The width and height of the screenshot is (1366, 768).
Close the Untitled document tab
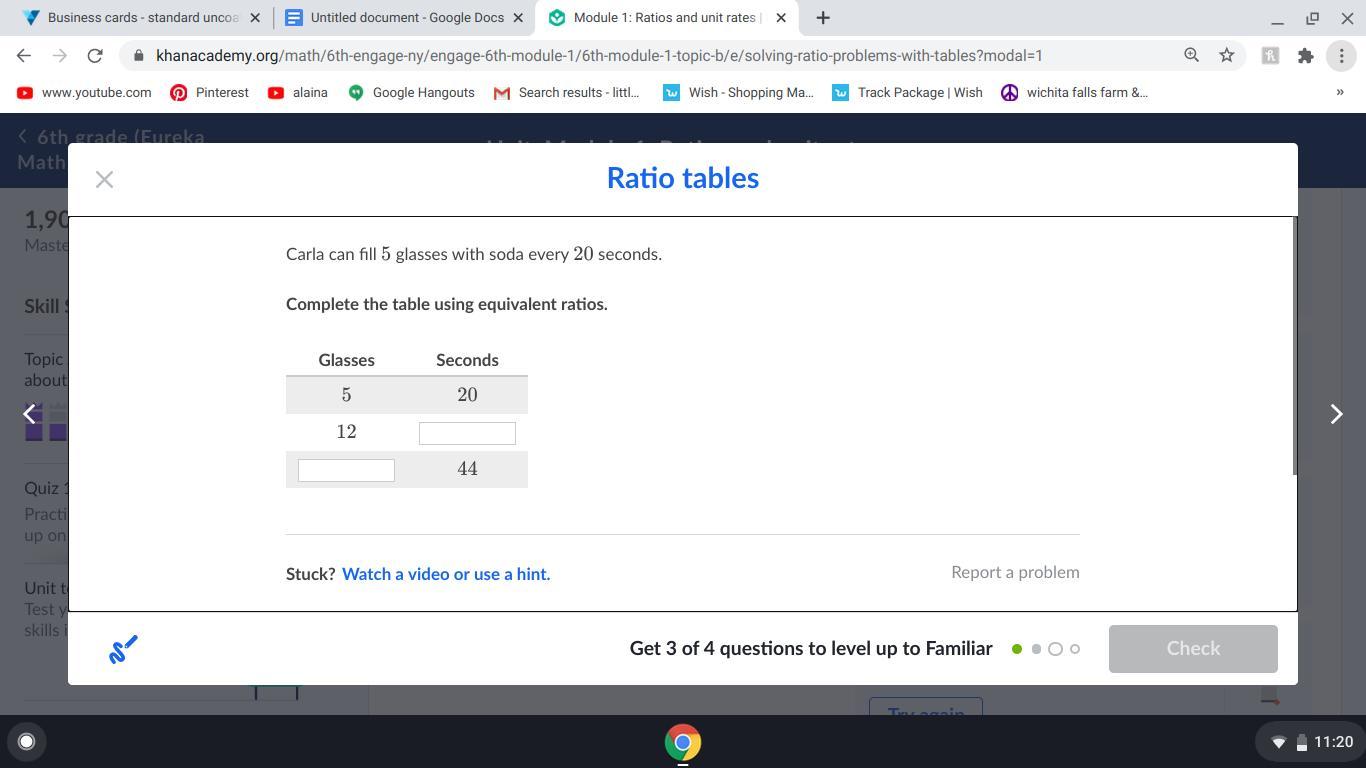(x=518, y=18)
